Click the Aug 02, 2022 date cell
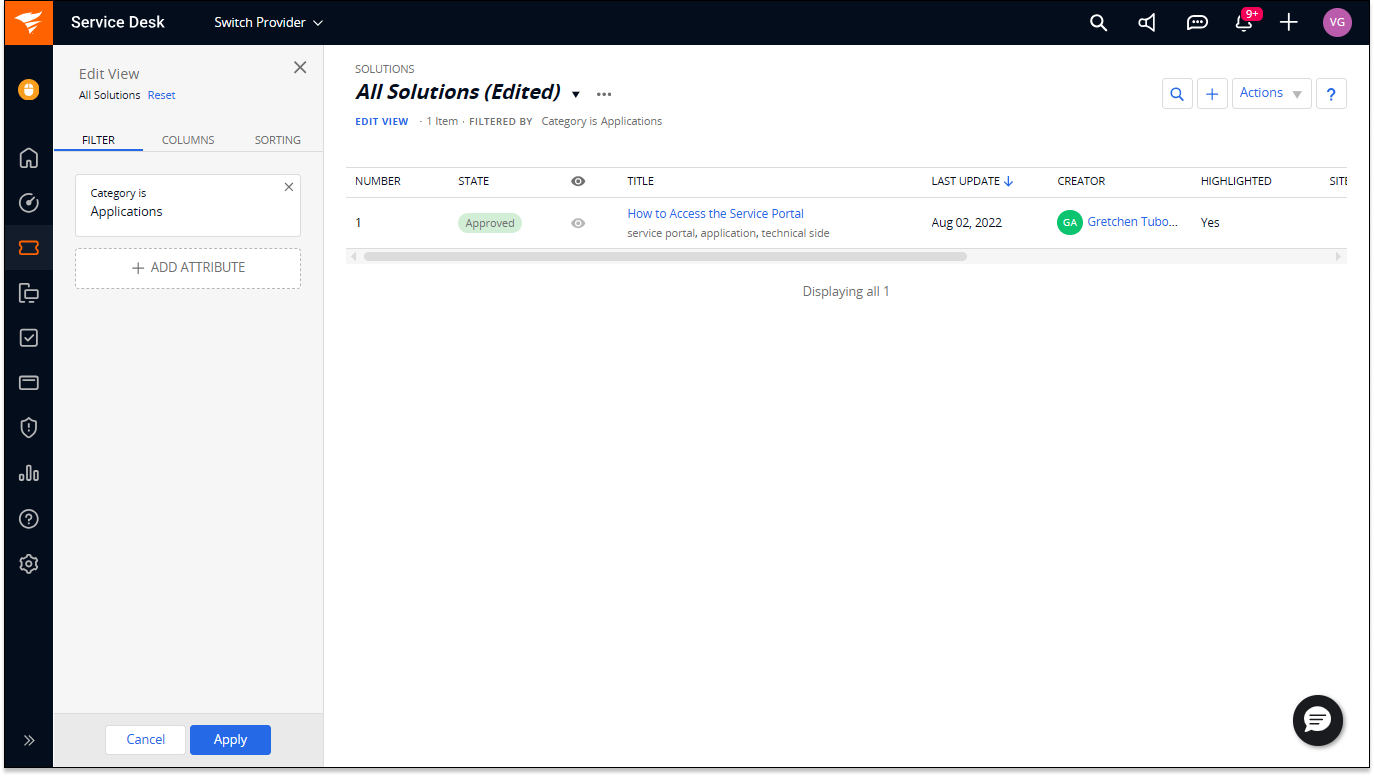The width and height of the screenshot is (1374, 776). pyautogui.click(x=966, y=223)
